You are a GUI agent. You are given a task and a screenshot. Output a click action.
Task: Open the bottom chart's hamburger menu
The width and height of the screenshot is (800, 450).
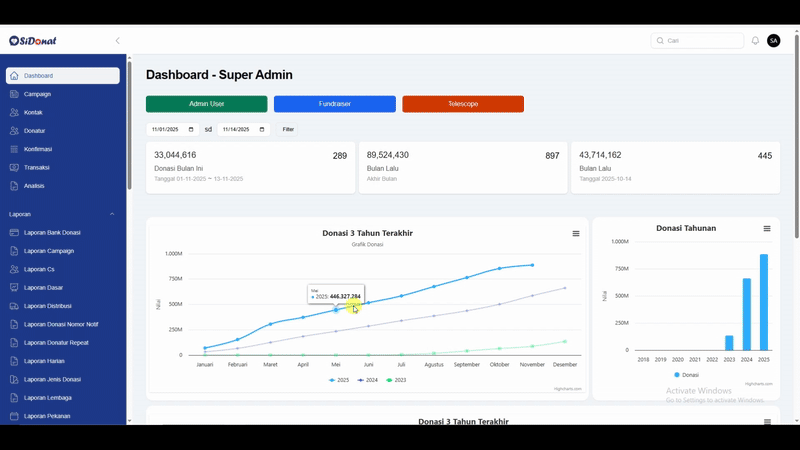(x=767, y=422)
